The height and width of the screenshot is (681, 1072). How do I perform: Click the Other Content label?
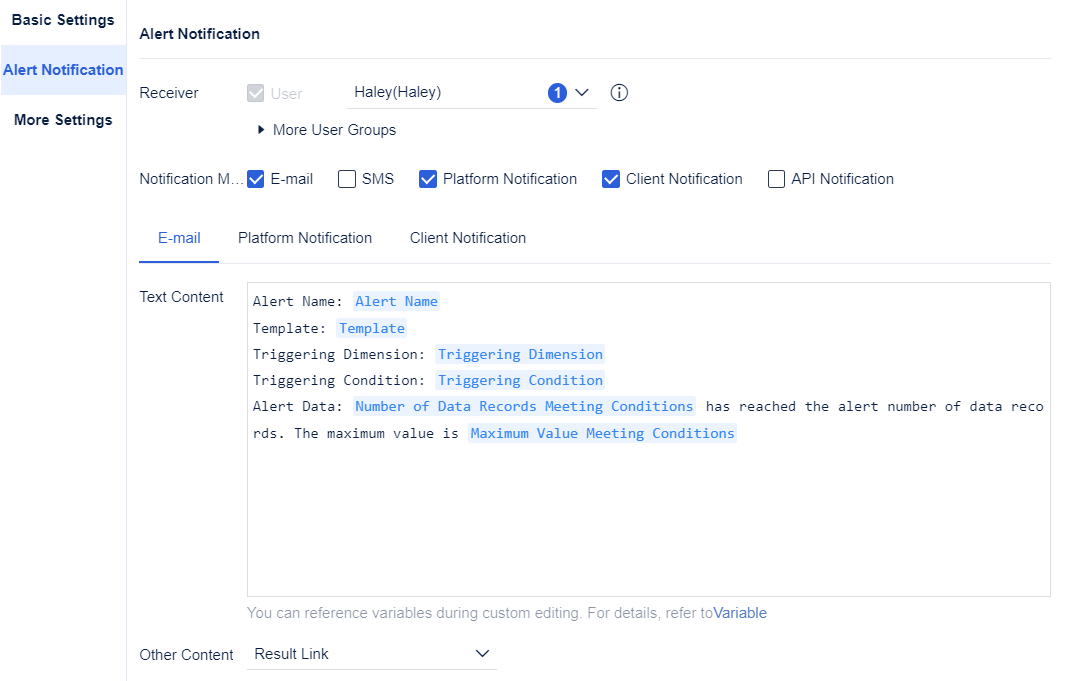coord(186,655)
